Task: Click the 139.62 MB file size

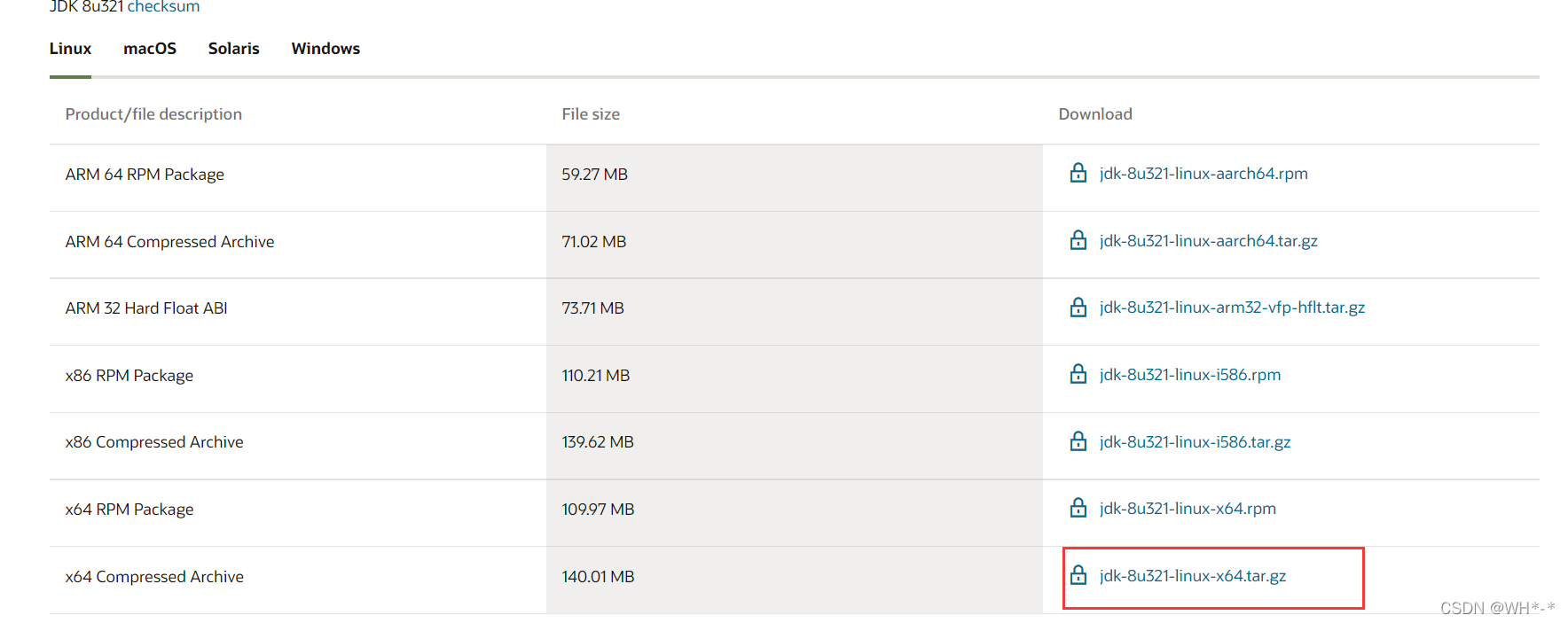Action: (x=598, y=442)
